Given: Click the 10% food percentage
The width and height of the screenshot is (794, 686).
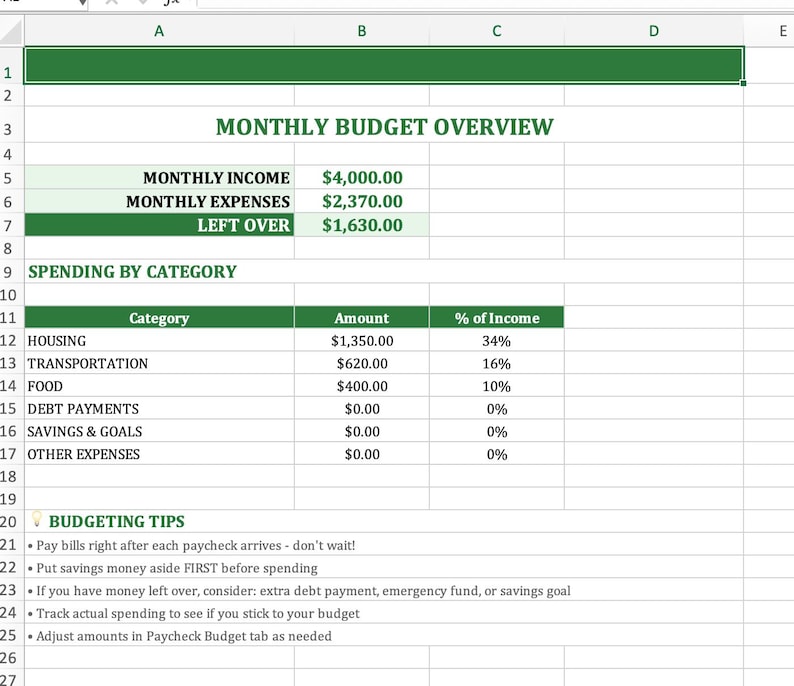Looking at the screenshot, I should [497, 386].
